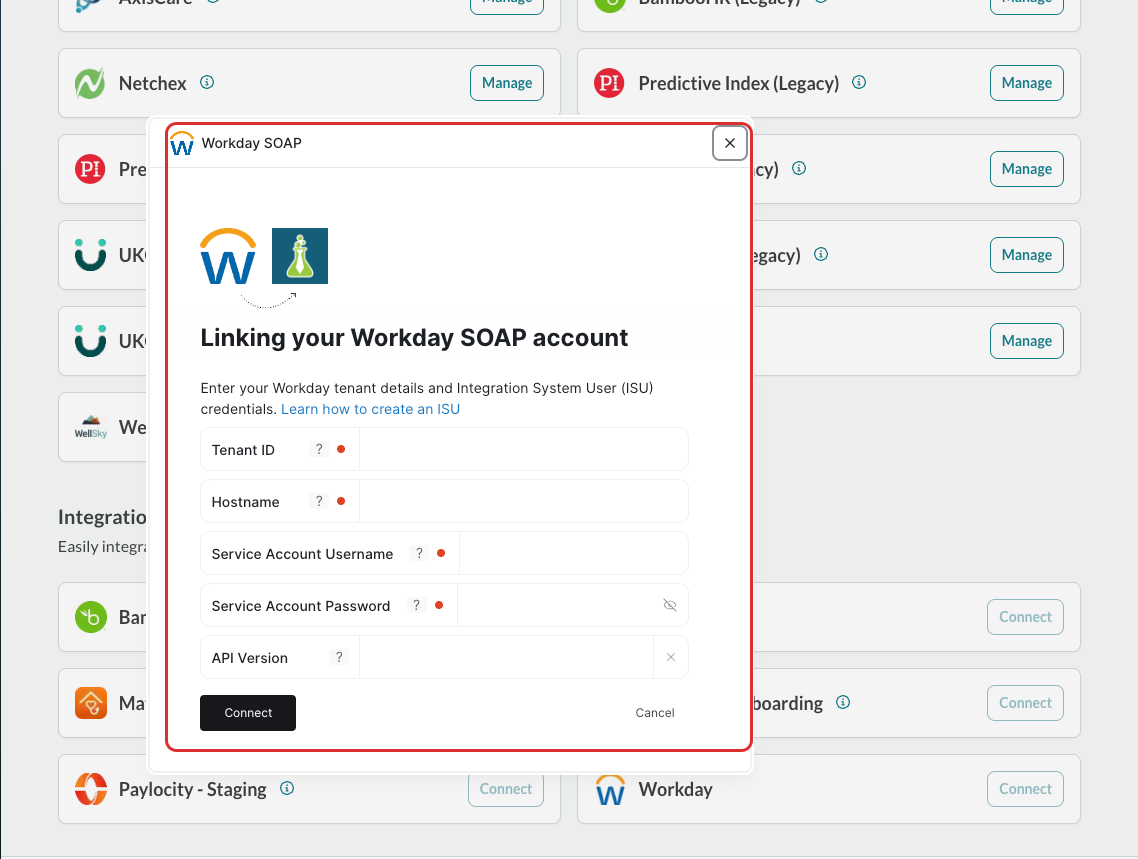Click the Service Account Username input

point(573,554)
